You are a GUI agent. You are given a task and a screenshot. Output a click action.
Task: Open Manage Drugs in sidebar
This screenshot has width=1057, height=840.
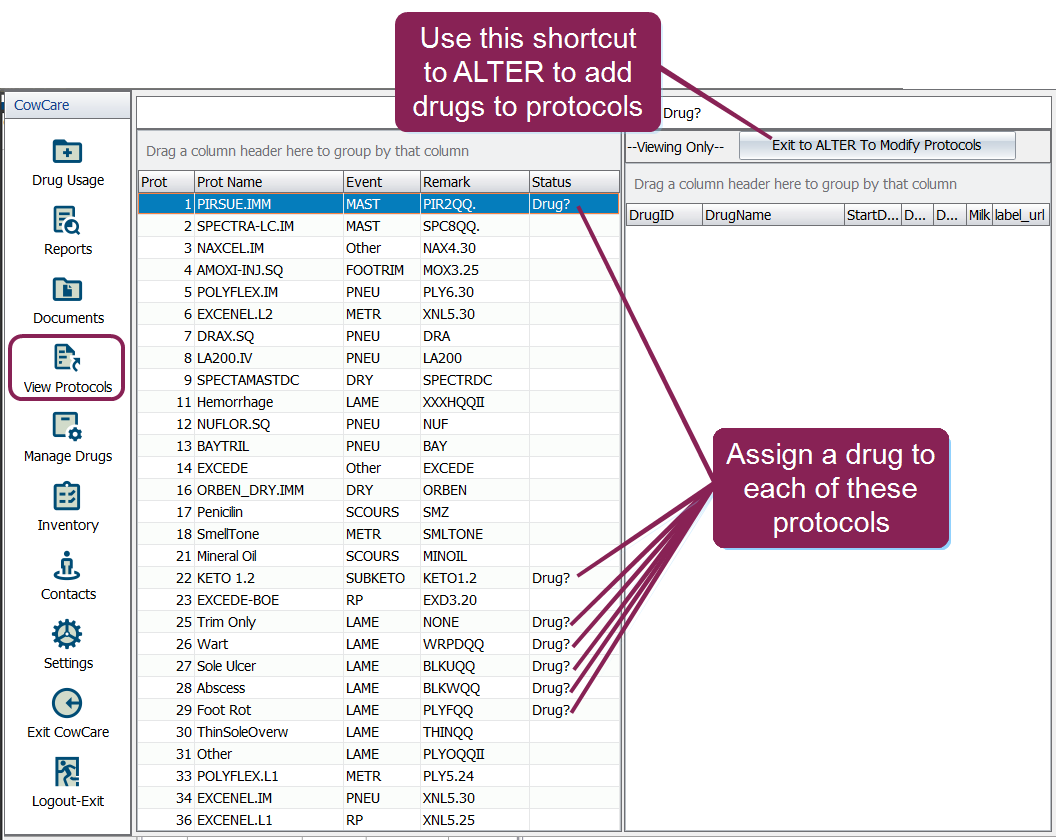coord(67,428)
